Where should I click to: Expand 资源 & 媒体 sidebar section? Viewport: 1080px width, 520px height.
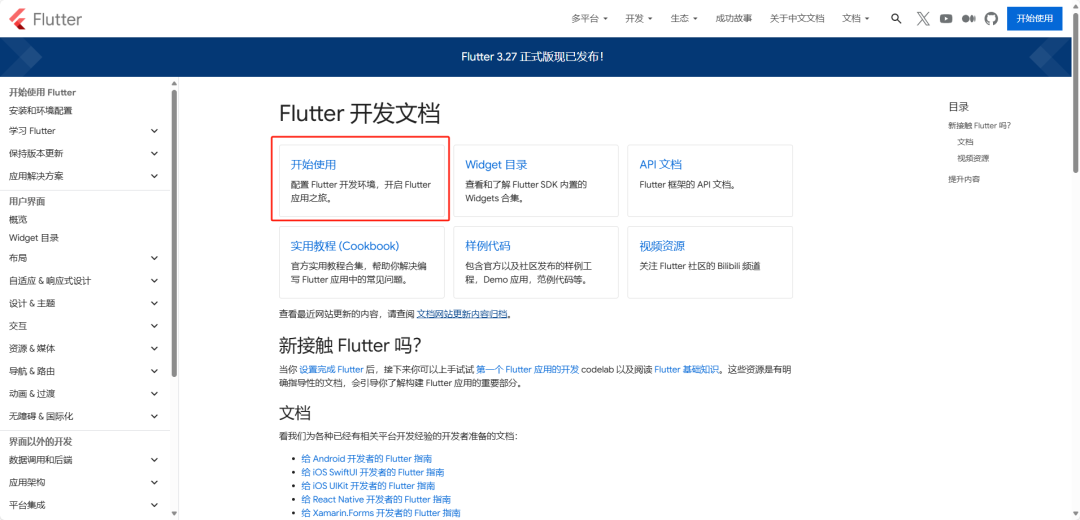84,349
